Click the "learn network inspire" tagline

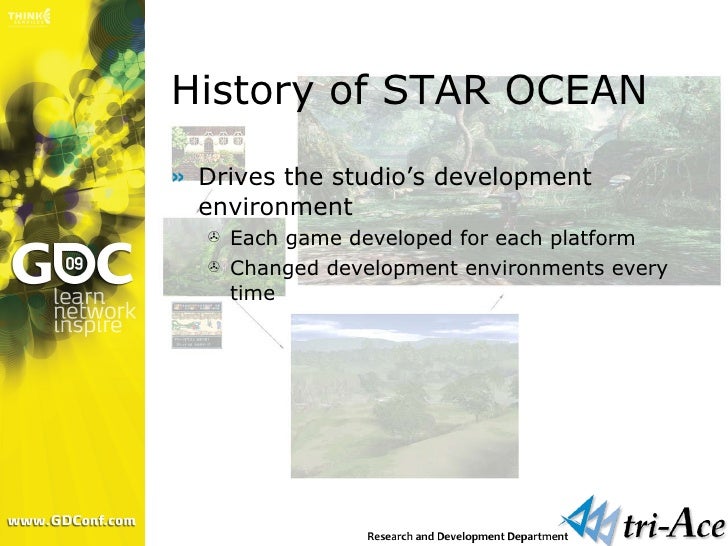pos(94,311)
